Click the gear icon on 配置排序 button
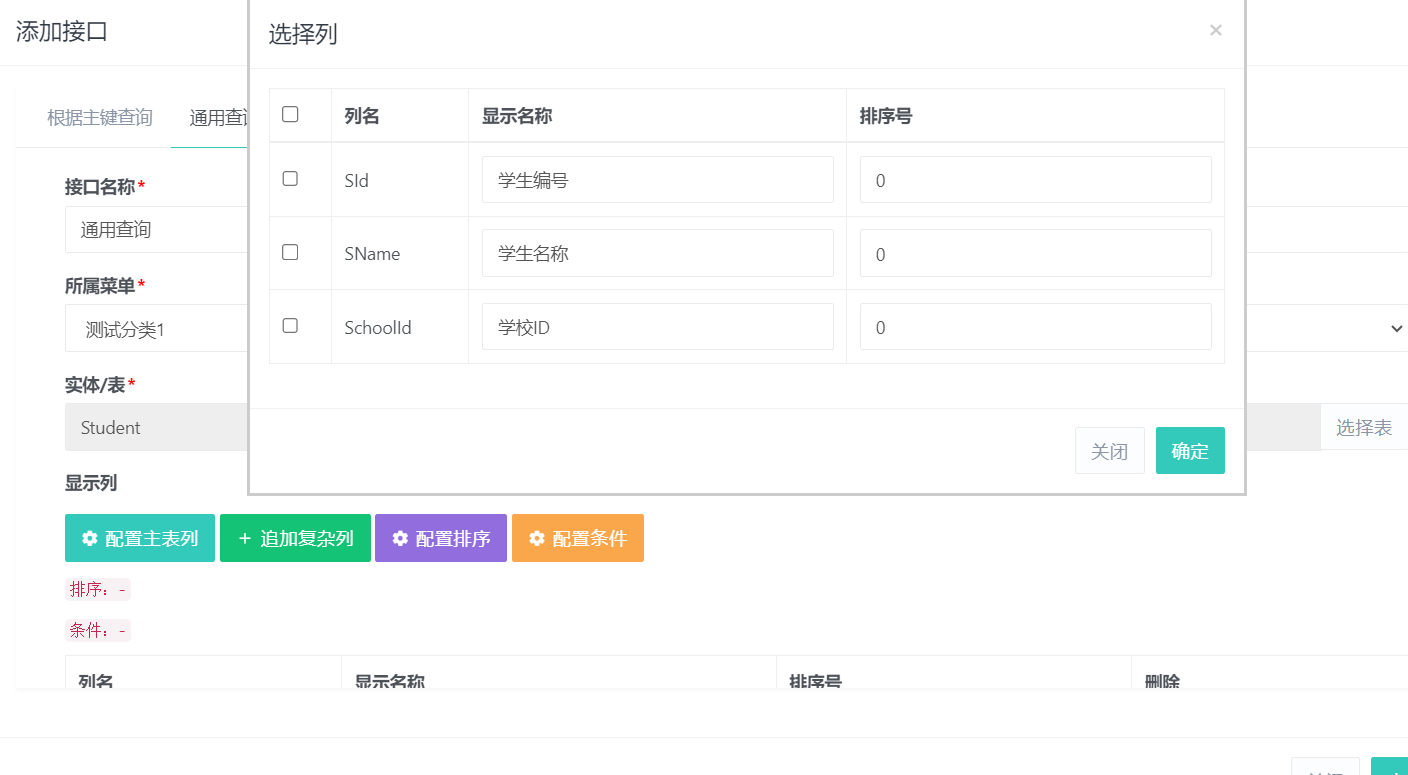The image size is (1408, 775). [x=401, y=537]
